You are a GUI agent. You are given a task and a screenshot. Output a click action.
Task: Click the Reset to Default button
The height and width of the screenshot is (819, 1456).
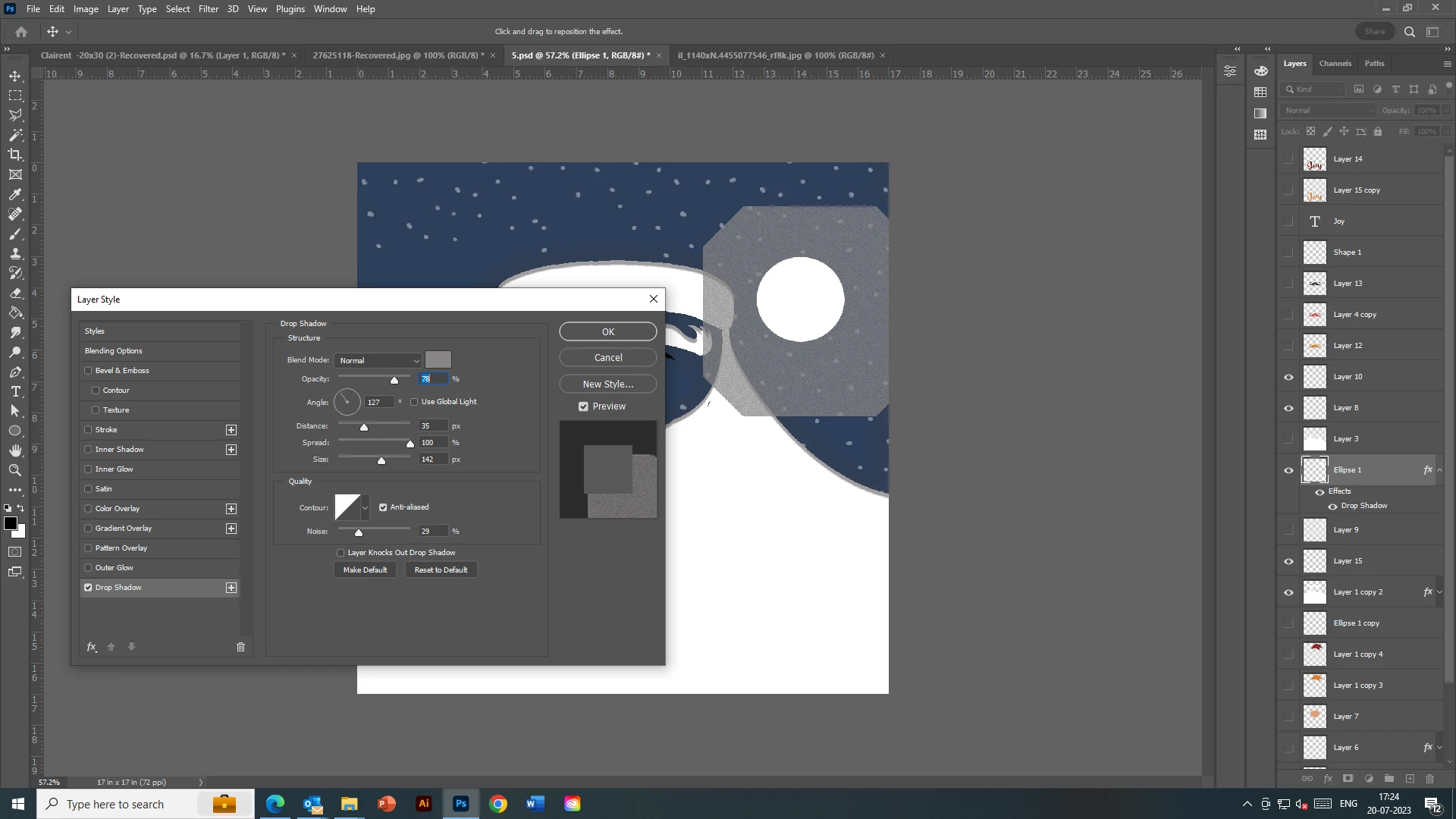[x=441, y=570]
